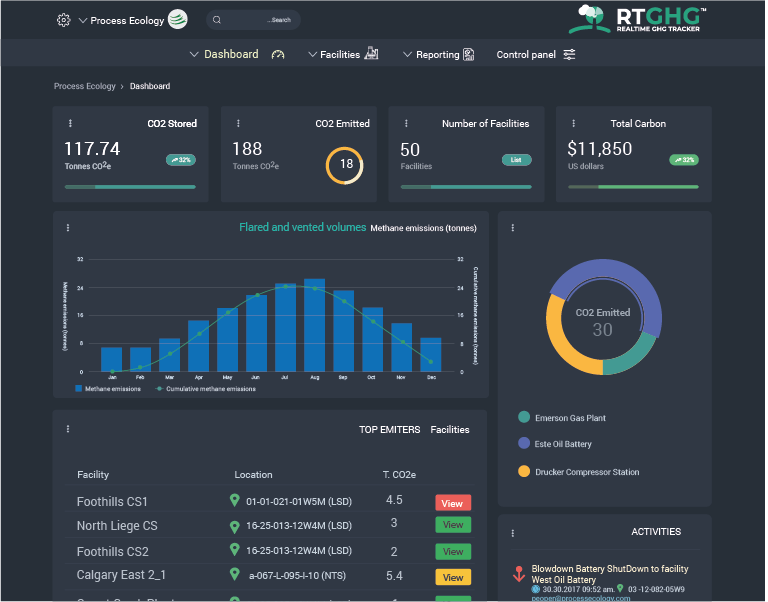Click yellow View button for Calgary East 2_1
Screen dimensions: 768x602
[x=453, y=577]
